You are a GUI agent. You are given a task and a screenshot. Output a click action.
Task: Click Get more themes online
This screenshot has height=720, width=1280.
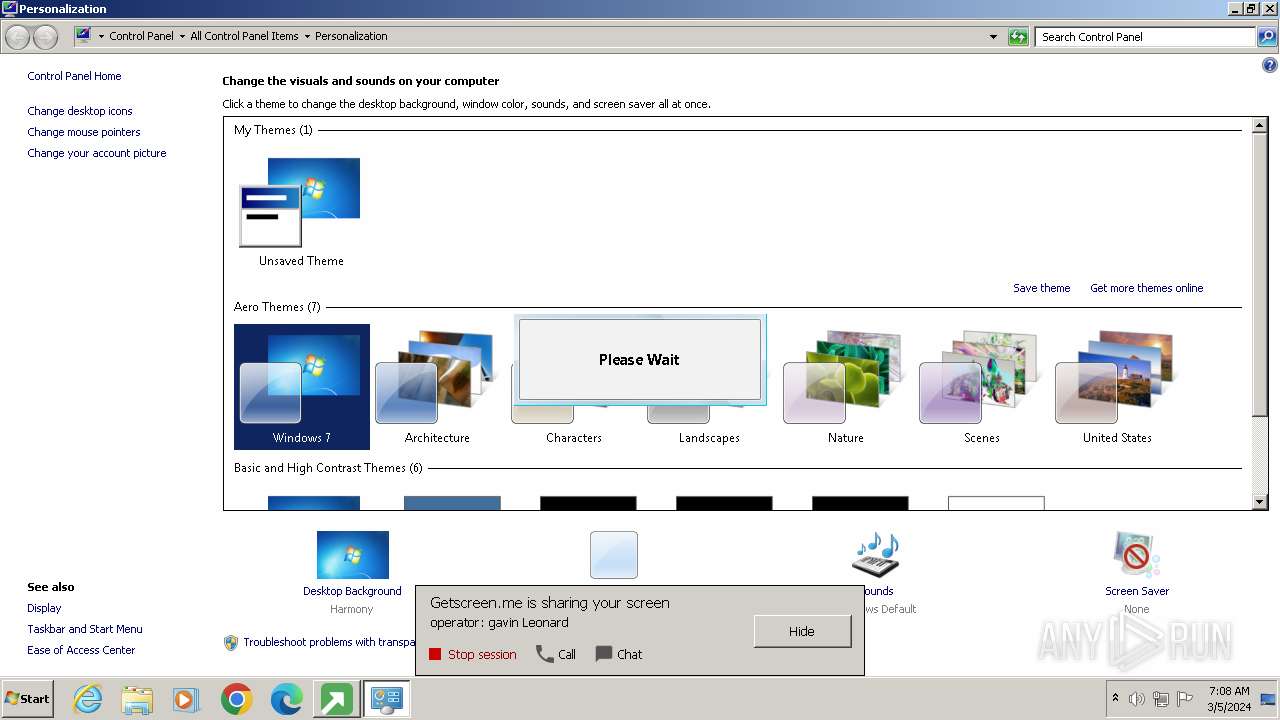[1146, 288]
